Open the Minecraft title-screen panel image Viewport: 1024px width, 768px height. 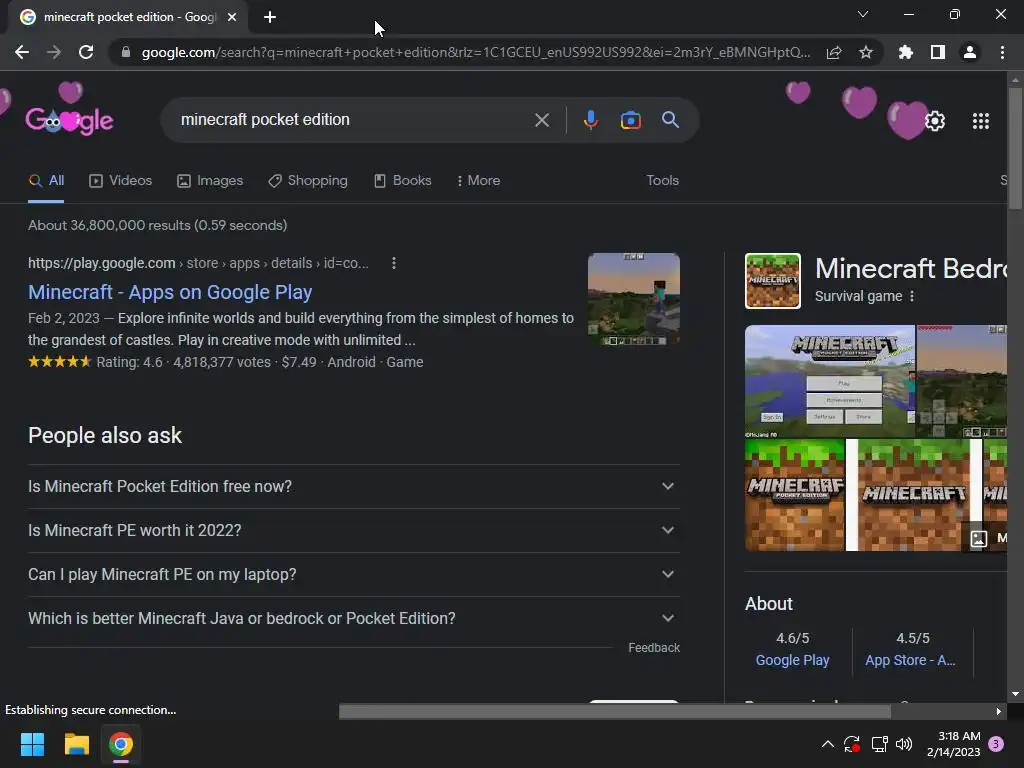pos(830,381)
